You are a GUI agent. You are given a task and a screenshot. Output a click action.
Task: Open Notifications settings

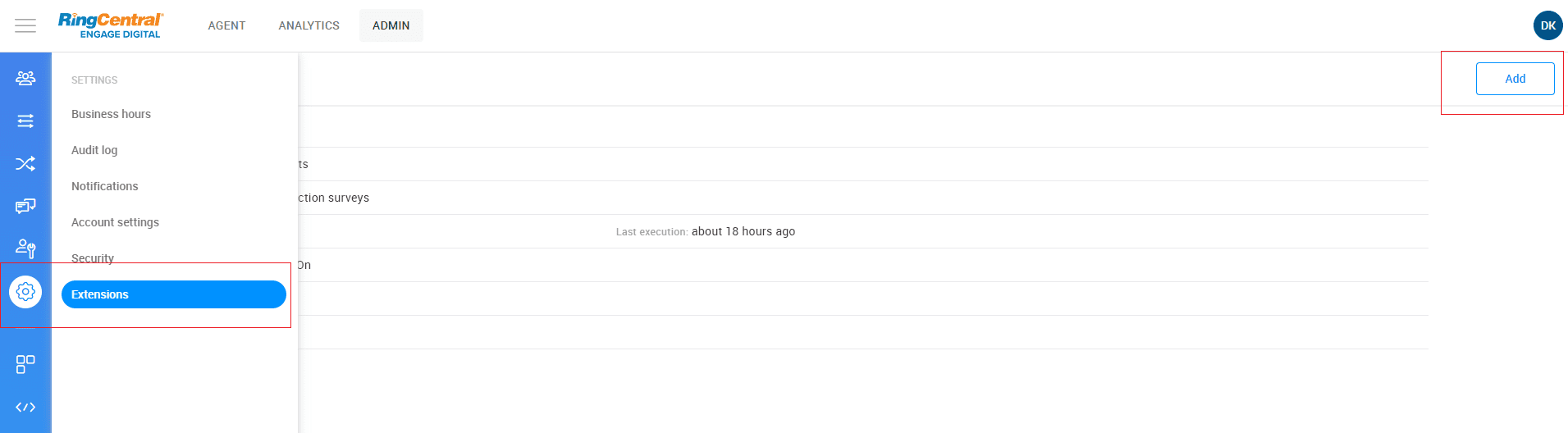tap(104, 186)
